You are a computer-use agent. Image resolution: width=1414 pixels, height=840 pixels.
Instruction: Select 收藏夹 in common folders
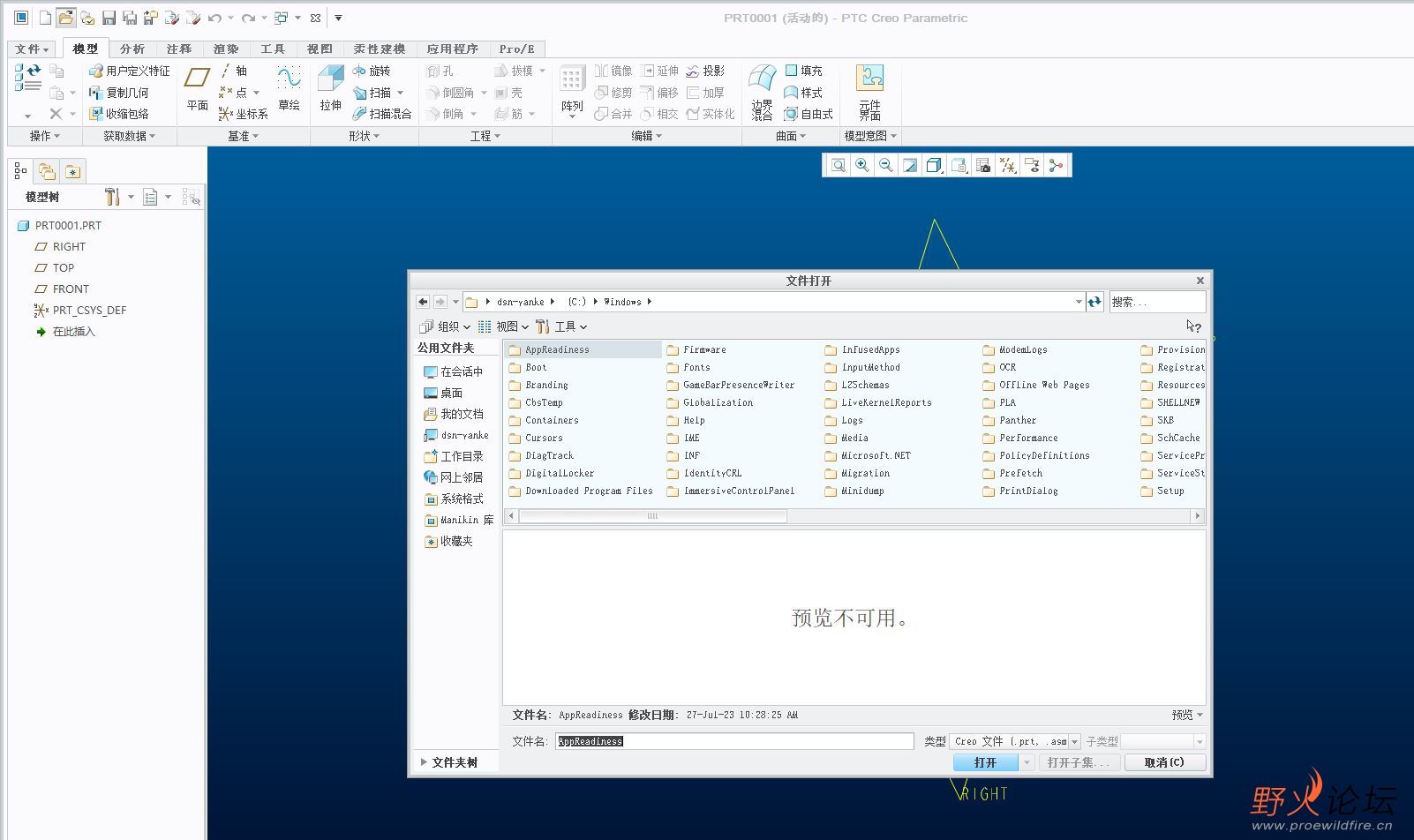point(449,541)
